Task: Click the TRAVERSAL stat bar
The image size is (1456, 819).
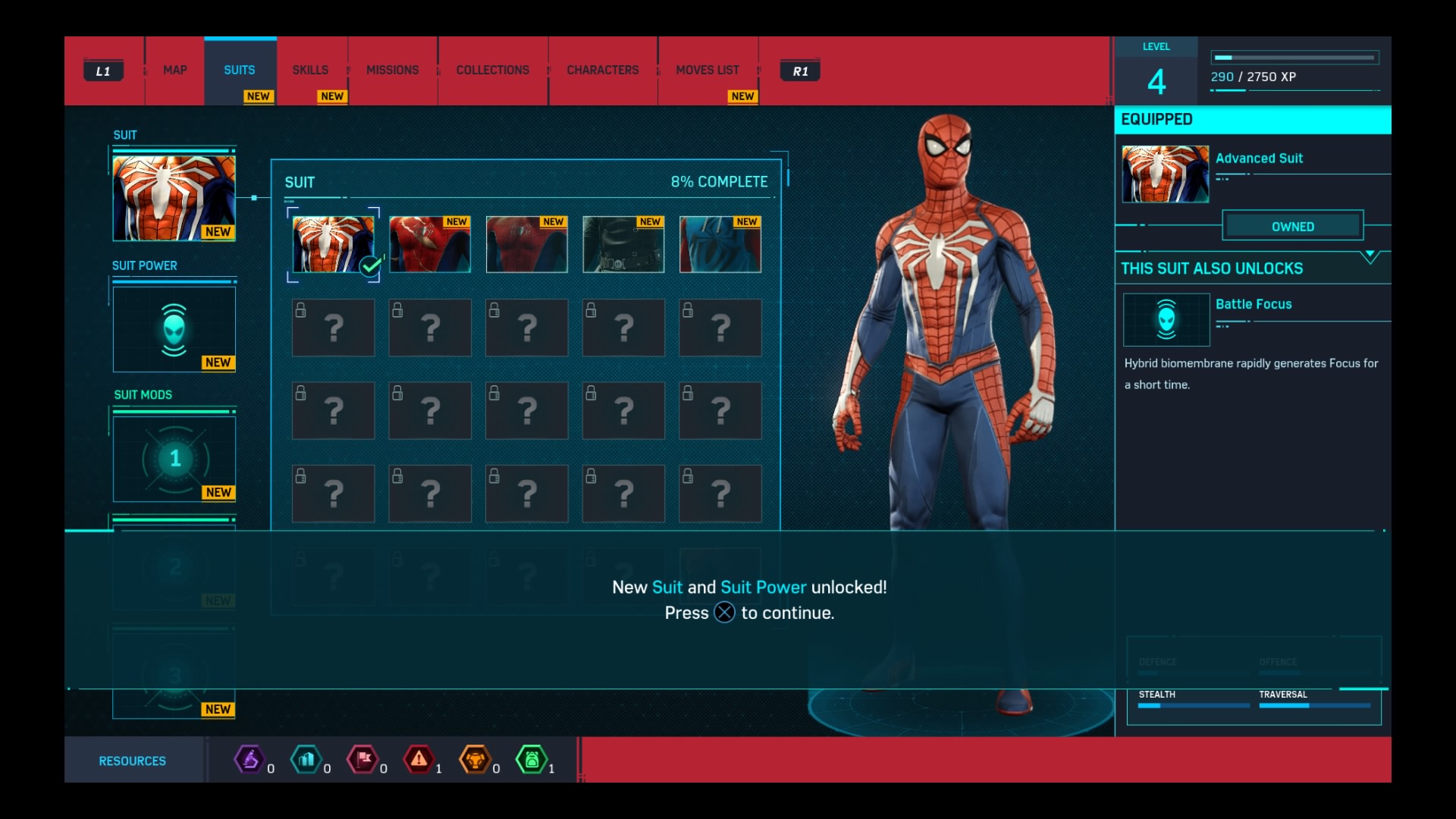Action: 1315,705
